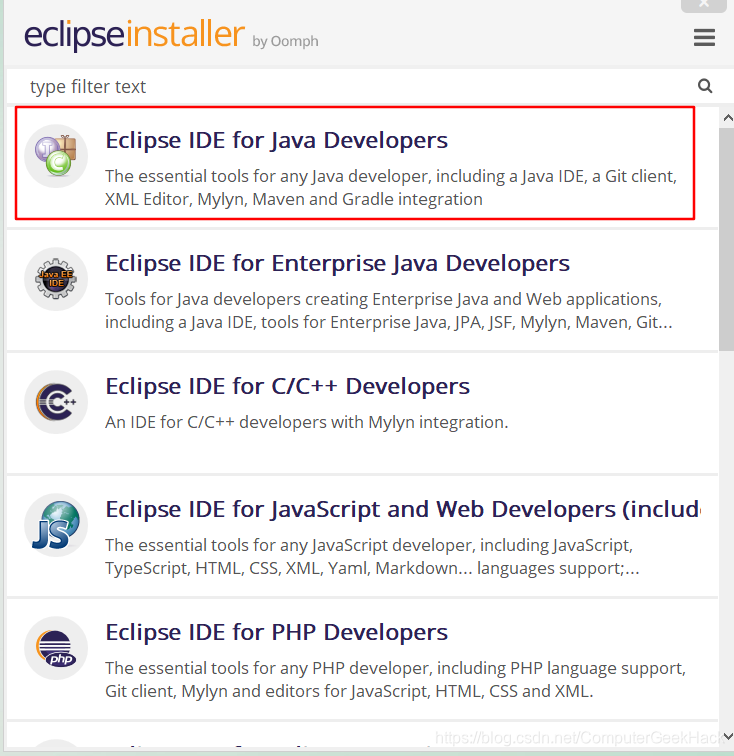Click the scrollbar down arrow
This screenshot has width=734, height=756.
click(x=727, y=736)
